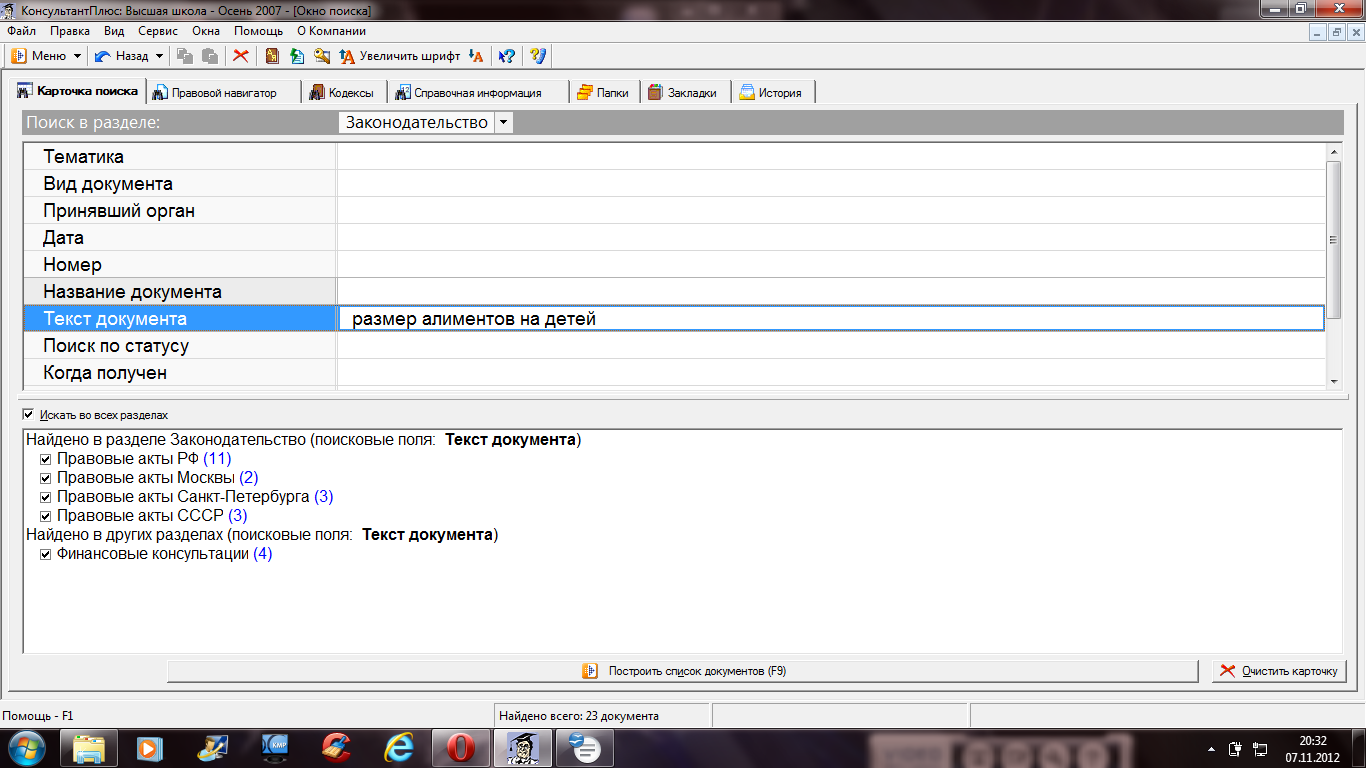Select the Название документа field row

674,292
